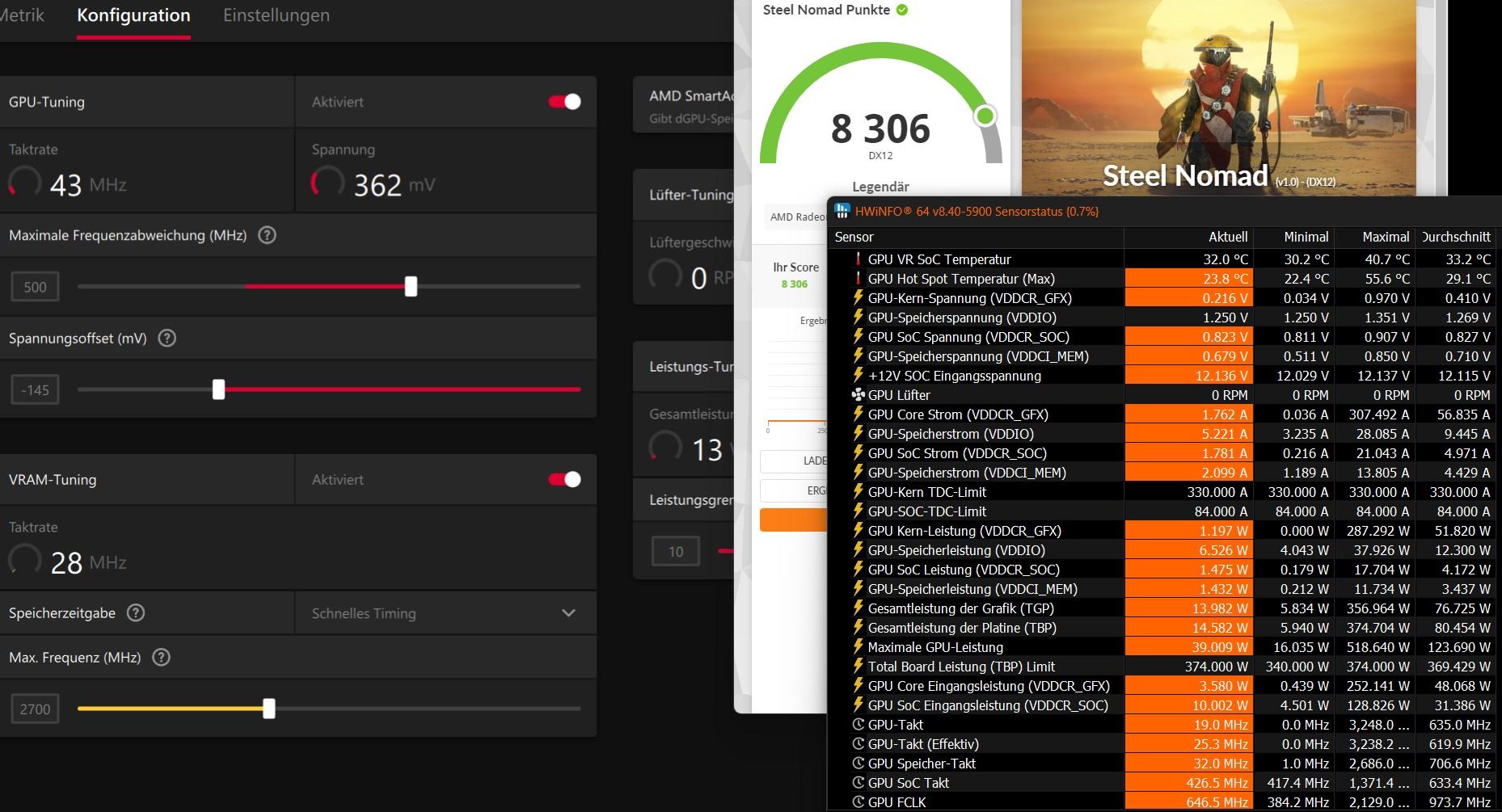Click the frequency offset field showing 500

coord(35,287)
